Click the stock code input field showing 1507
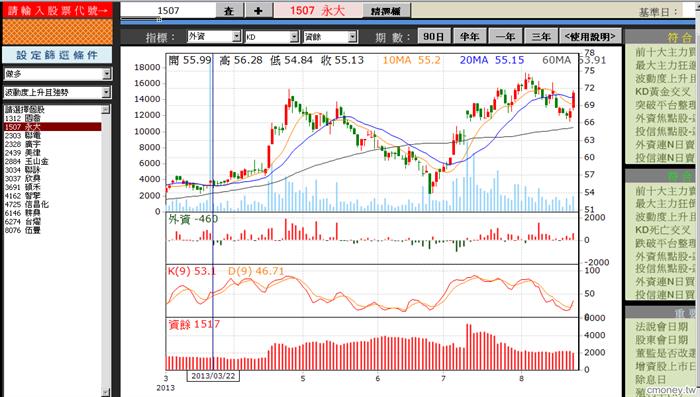This screenshot has height=397, width=700. click(x=168, y=11)
